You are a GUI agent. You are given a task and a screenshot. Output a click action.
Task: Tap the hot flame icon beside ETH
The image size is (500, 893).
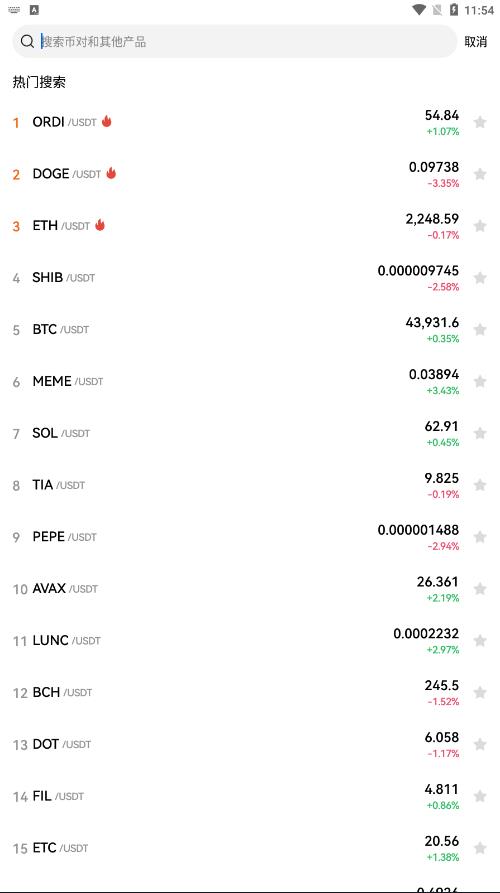click(100, 225)
